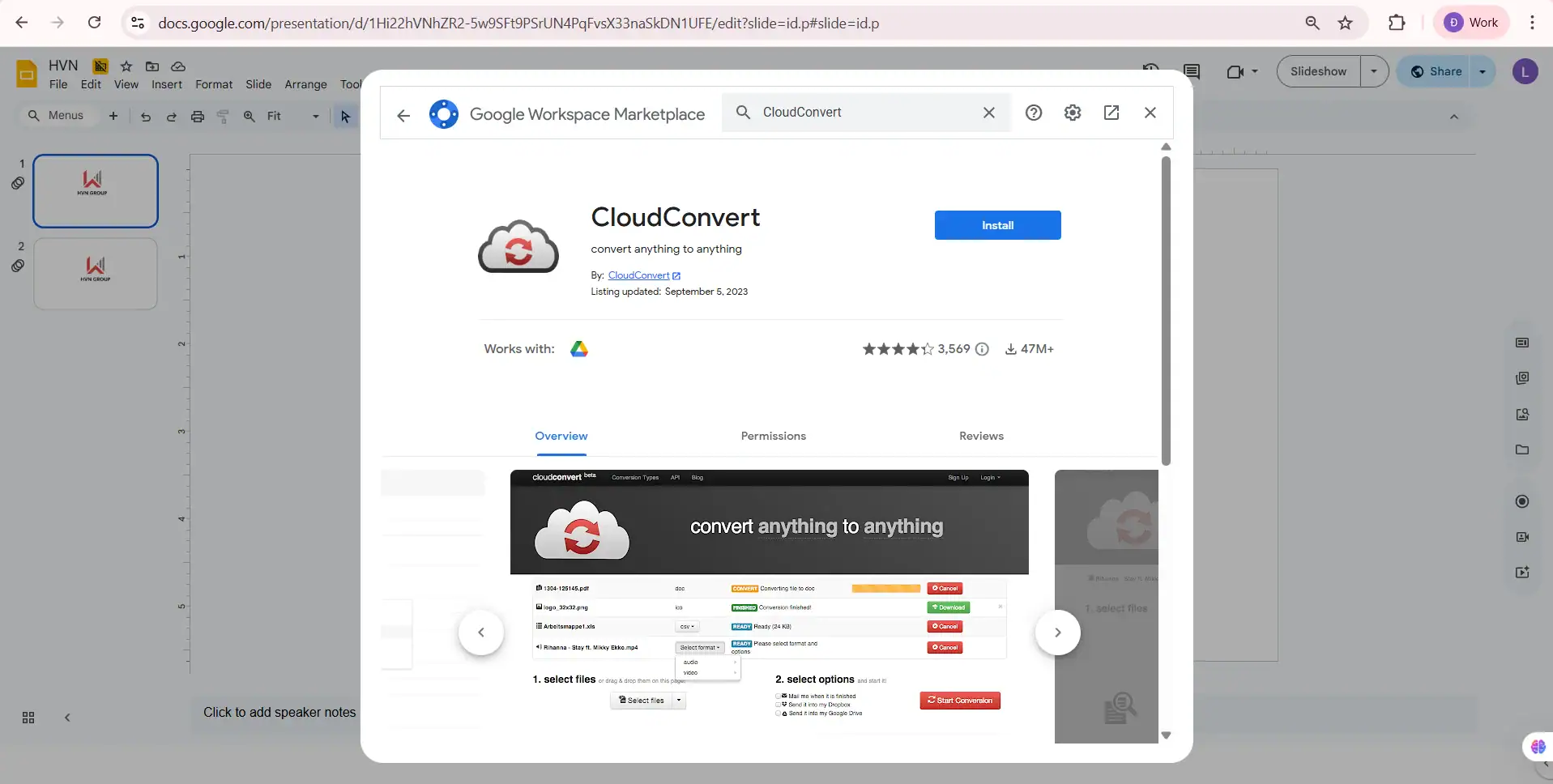Open version history clock icon
Image resolution: width=1553 pixels, height=784 pixels.
[x=1151, y=67]
